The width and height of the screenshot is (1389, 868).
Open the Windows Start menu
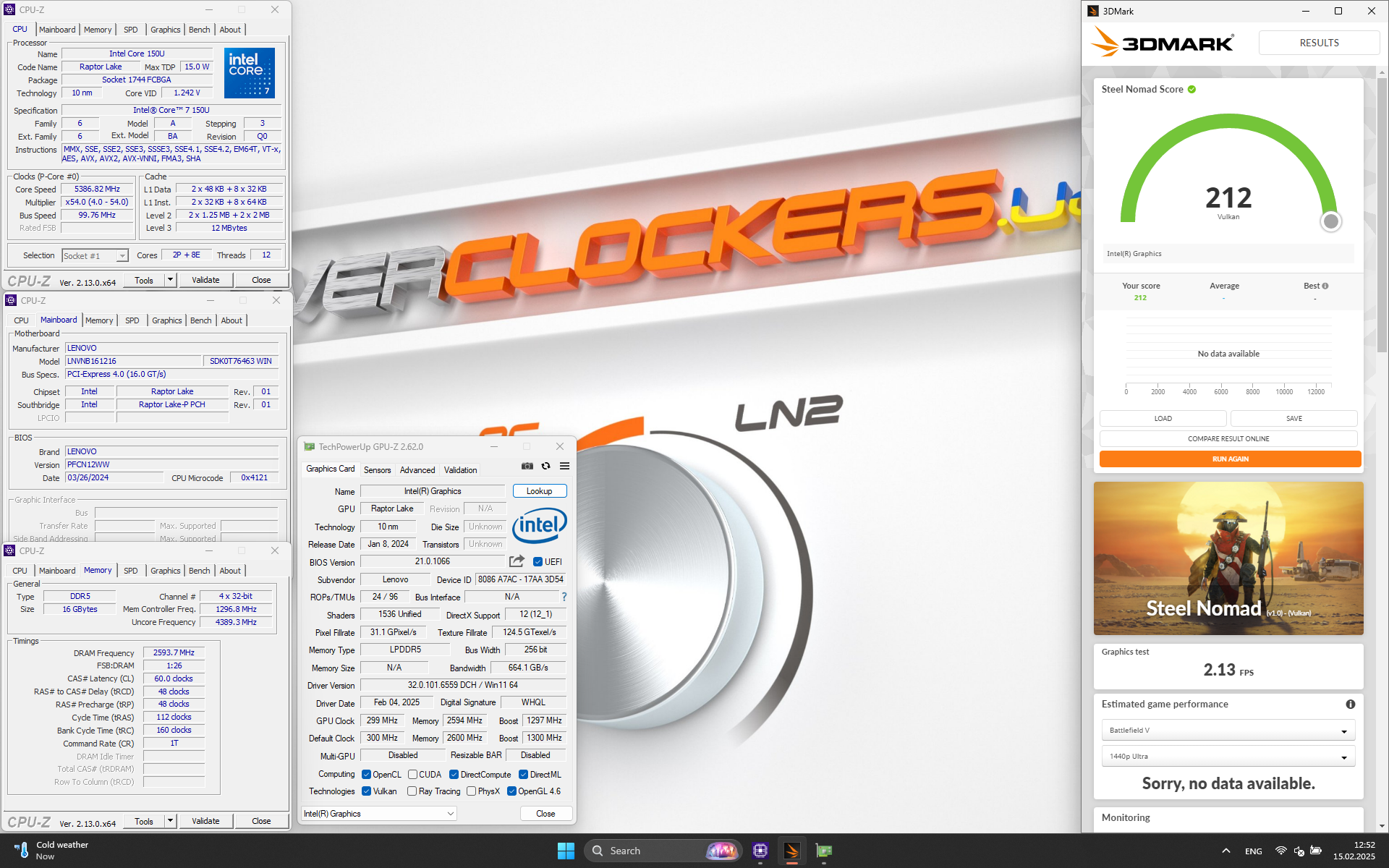click(x=566, y=851)
